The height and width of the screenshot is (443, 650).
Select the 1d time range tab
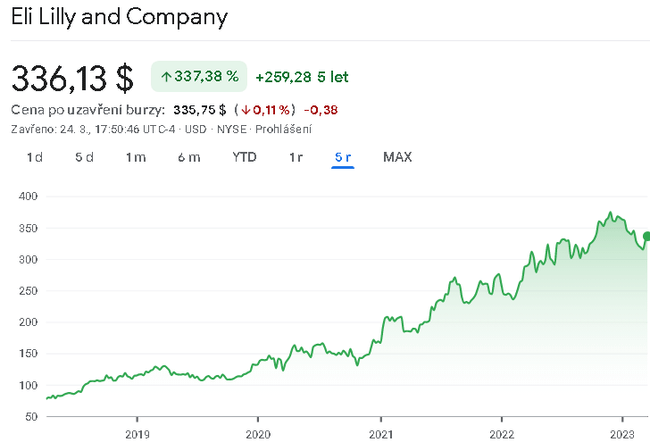tap(35, 157)
